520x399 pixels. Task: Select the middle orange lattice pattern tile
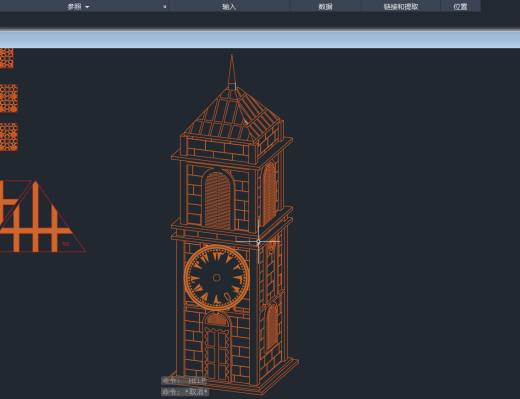[9, 98]
